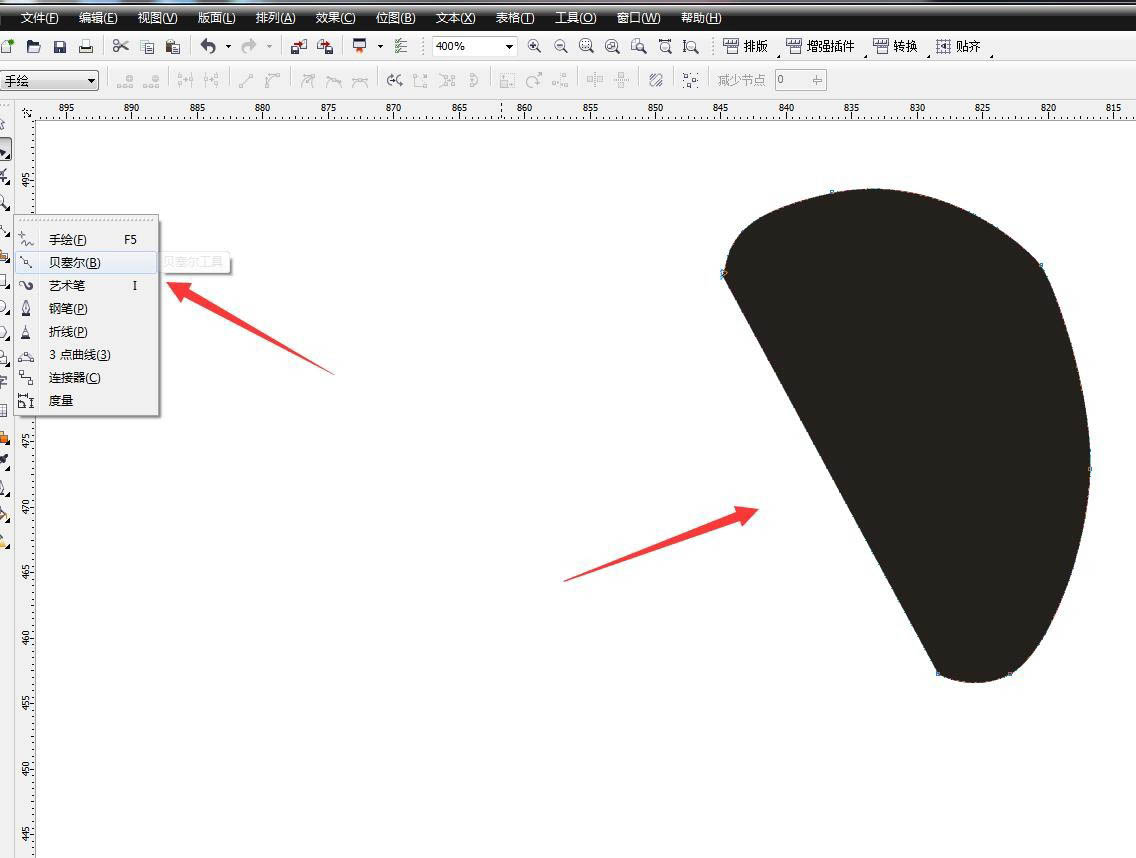Click the Zoom In magnifier icon
This screenshot has width=1136, height=858.
pyautogui.click(x=534, y=47)
